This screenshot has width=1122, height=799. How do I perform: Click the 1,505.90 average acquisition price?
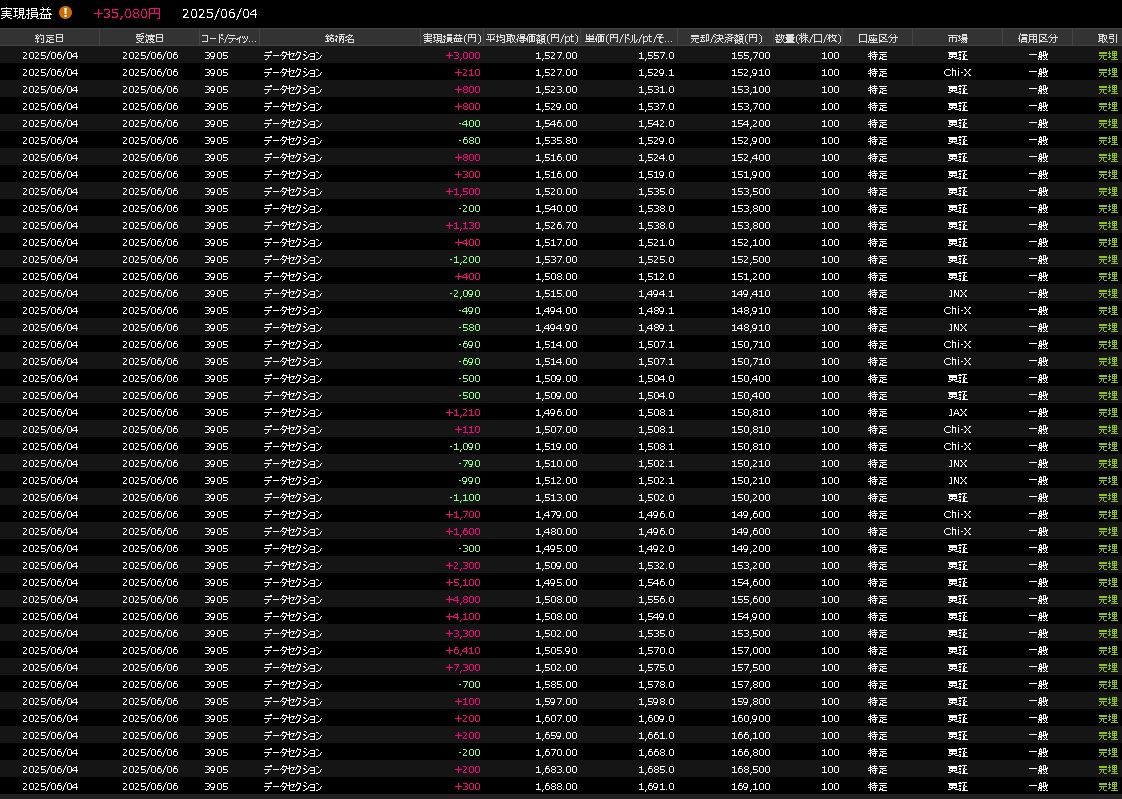[x=556, y=651]
